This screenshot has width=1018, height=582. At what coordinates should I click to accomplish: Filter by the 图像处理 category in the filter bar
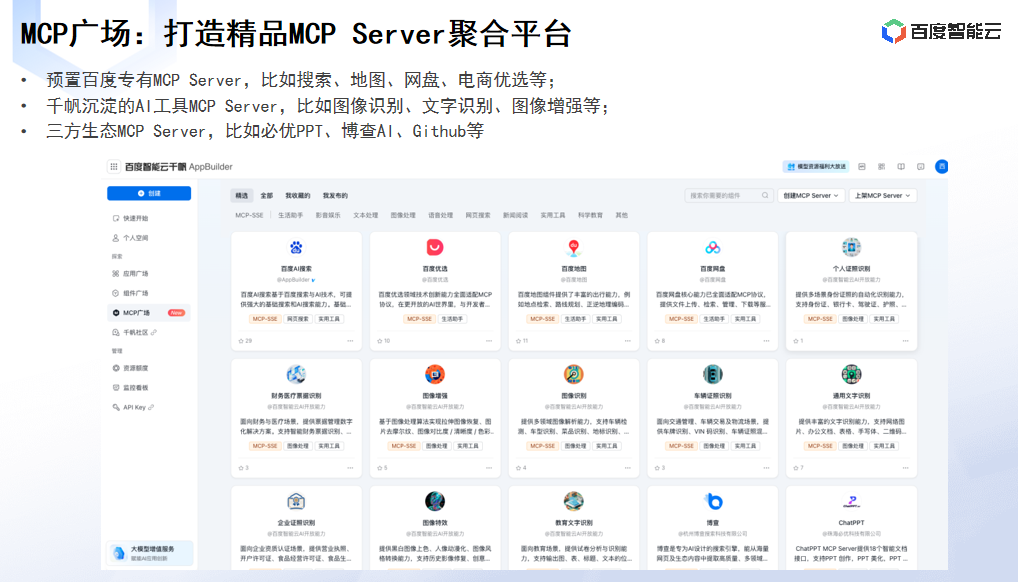(x=403, y=215)
